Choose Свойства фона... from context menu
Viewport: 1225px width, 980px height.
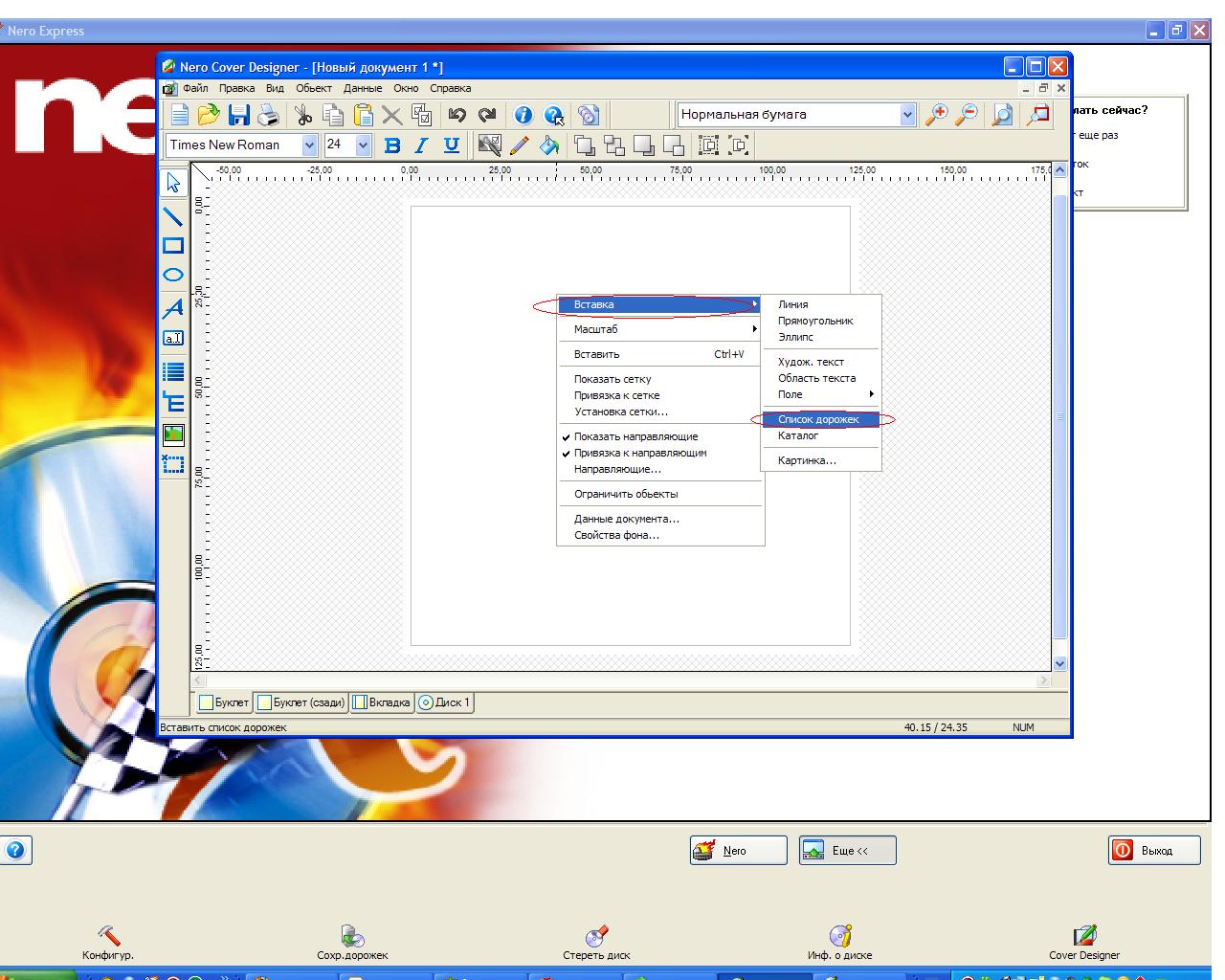(660, 535)
